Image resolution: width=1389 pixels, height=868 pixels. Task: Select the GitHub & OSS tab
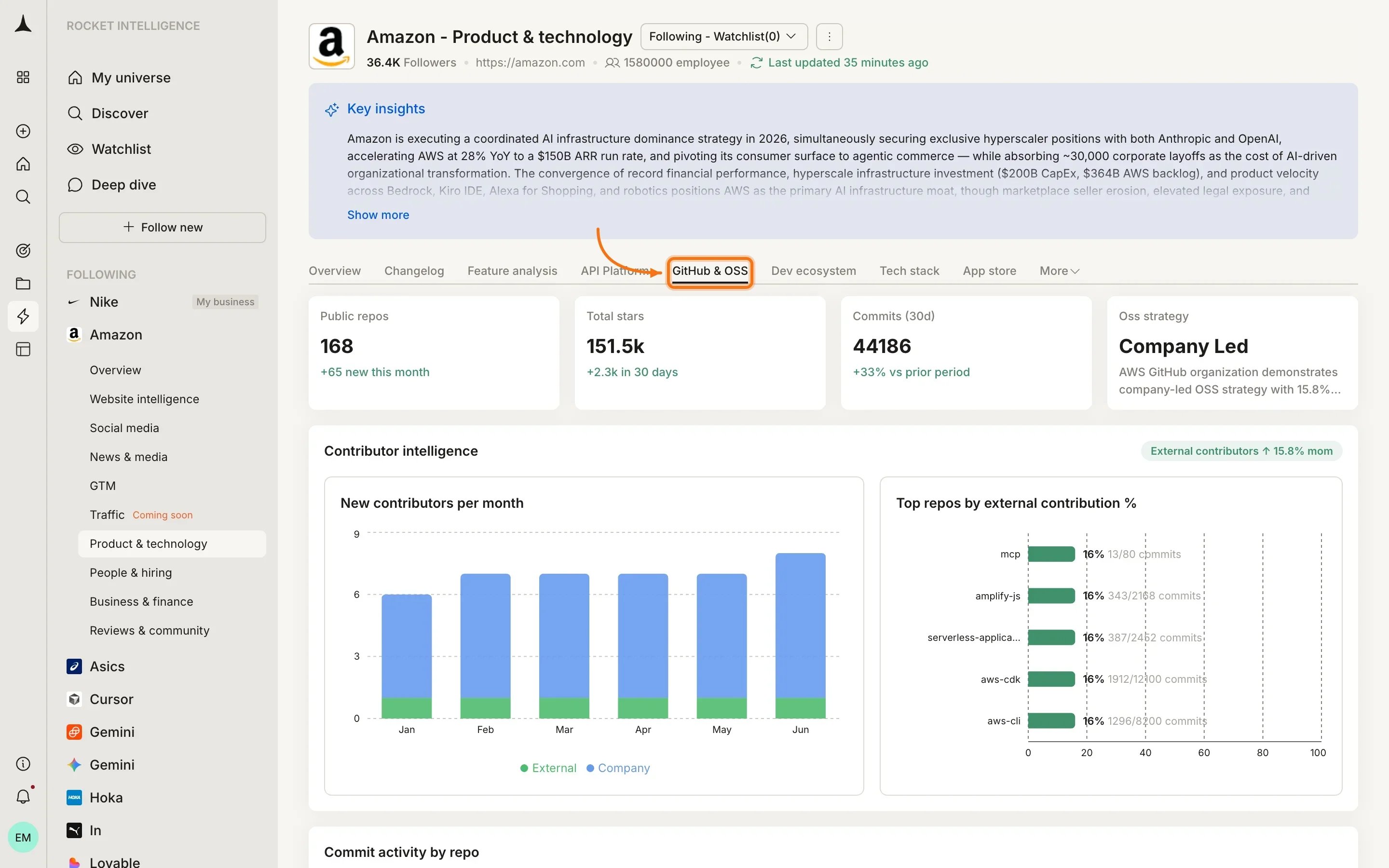click(x=709, y=271)
